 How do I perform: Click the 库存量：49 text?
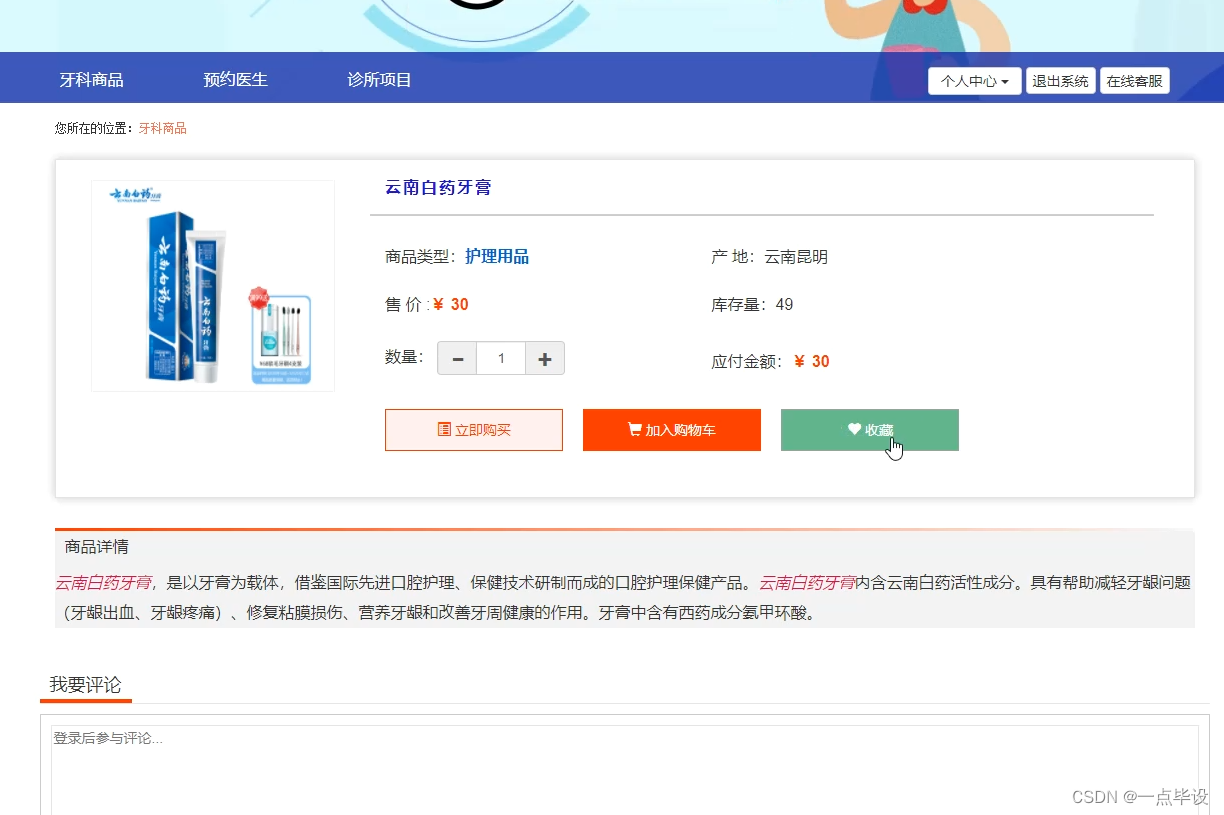pyautogui.click(x=752, y=305)
